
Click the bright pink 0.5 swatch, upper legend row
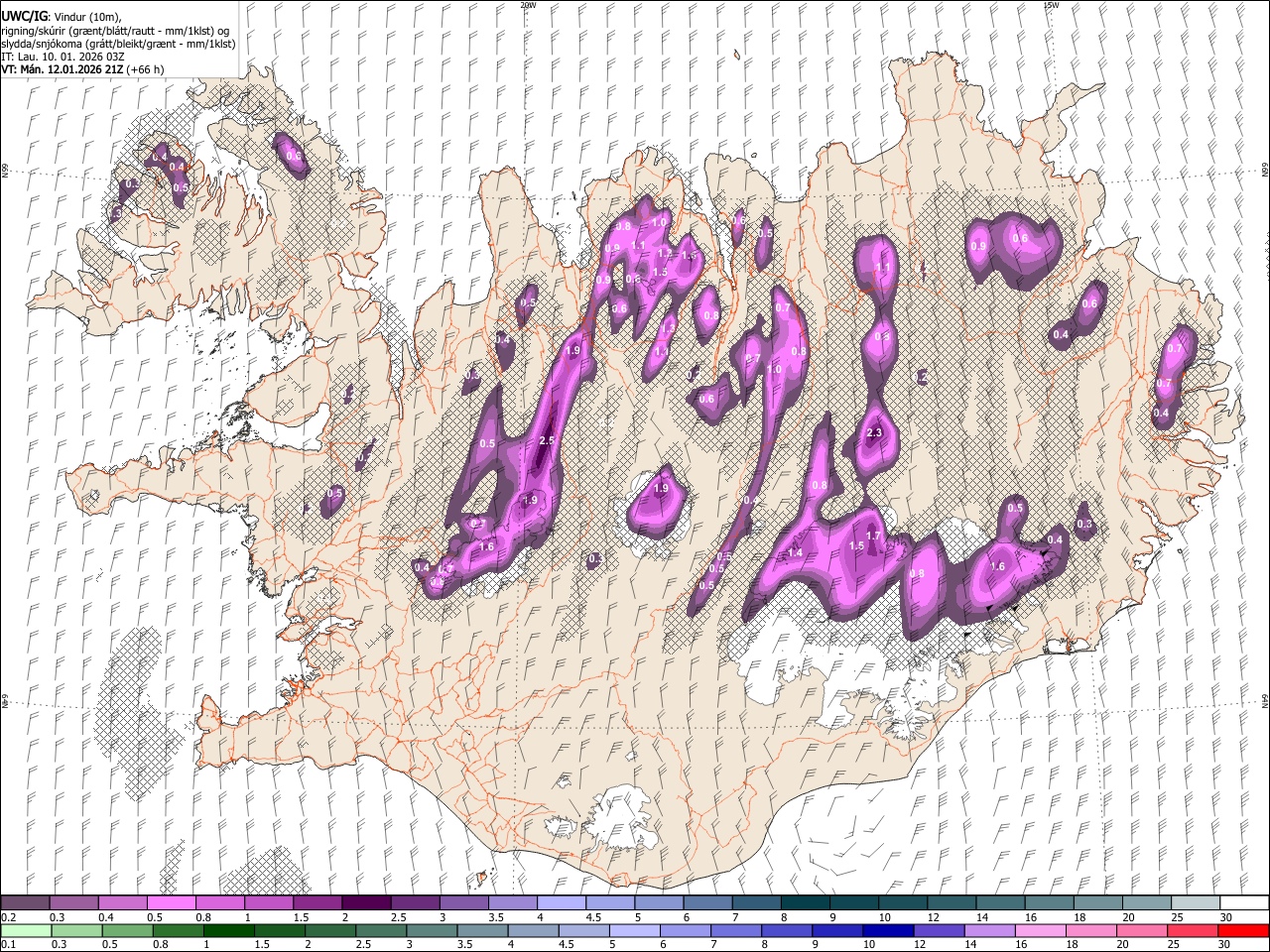coord(171,903)
